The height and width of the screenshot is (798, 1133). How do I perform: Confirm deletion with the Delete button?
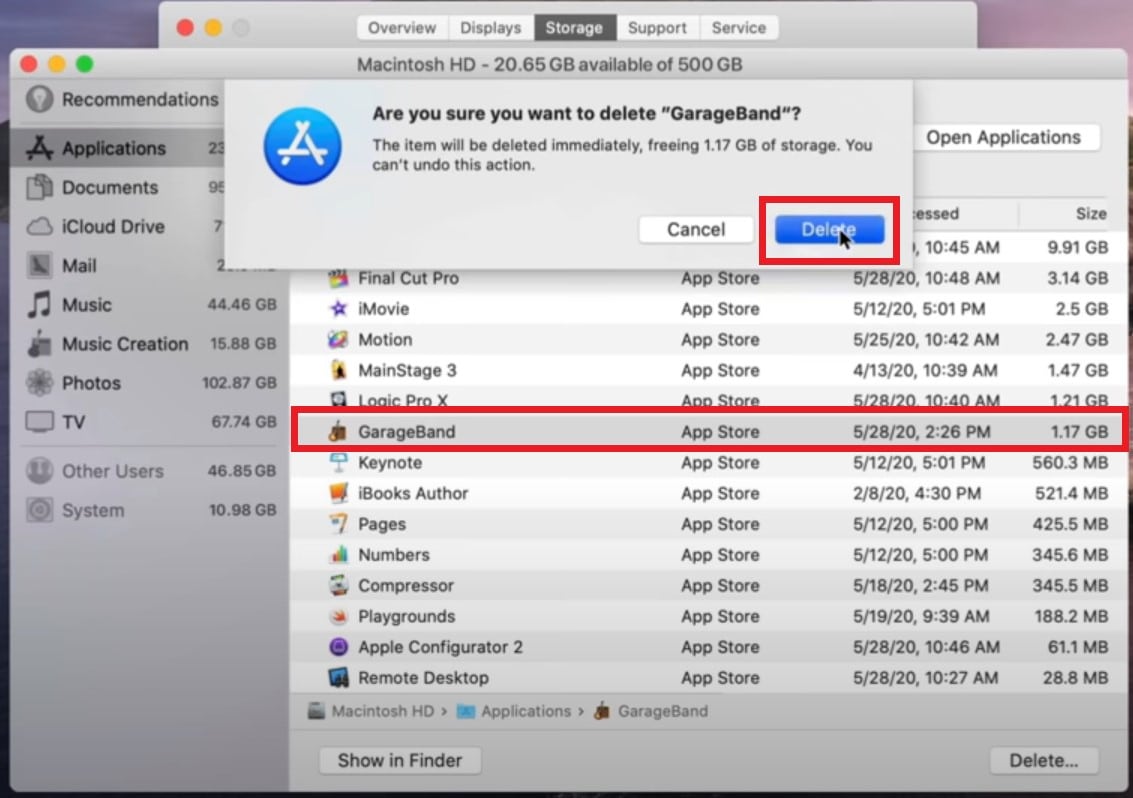(827, 229)
